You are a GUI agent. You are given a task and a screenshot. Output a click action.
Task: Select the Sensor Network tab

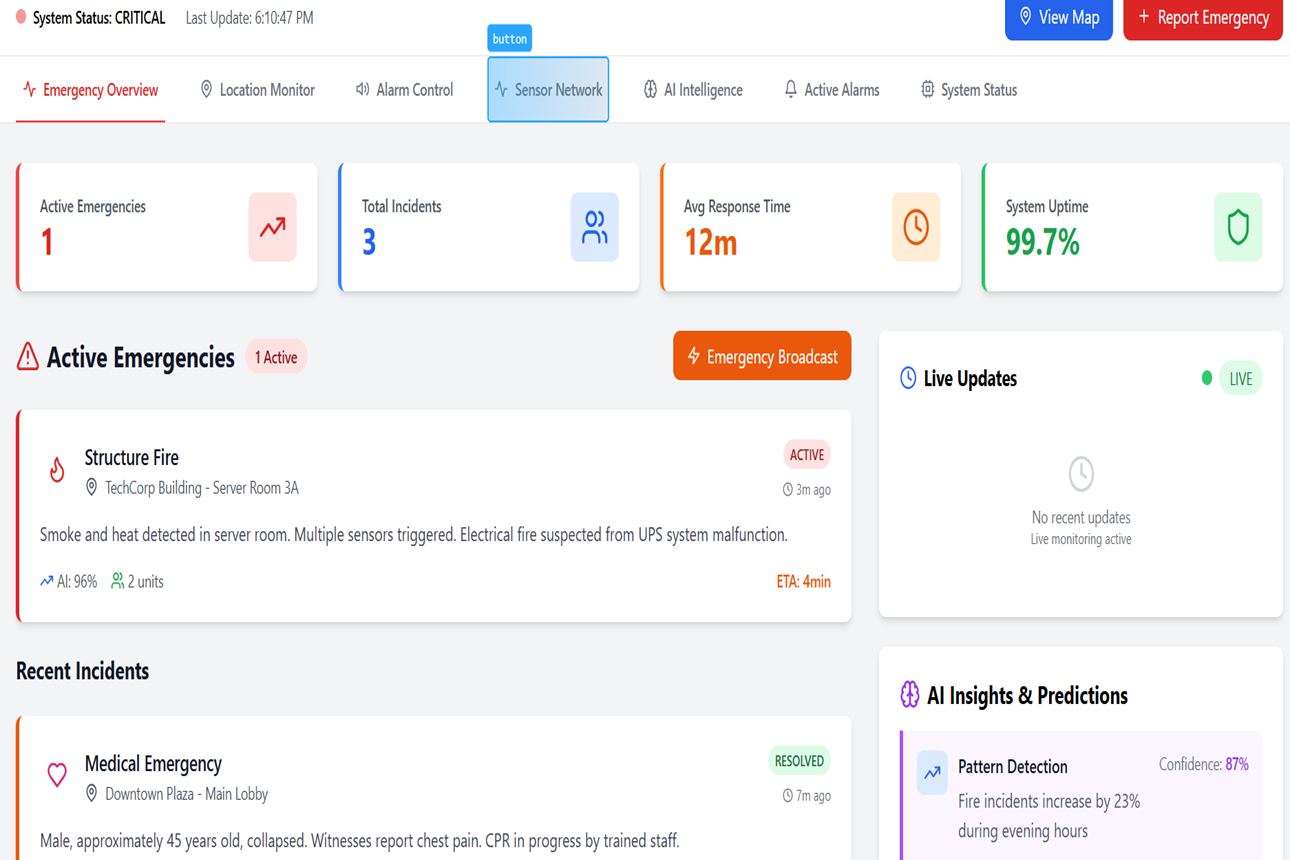[548, 90]
